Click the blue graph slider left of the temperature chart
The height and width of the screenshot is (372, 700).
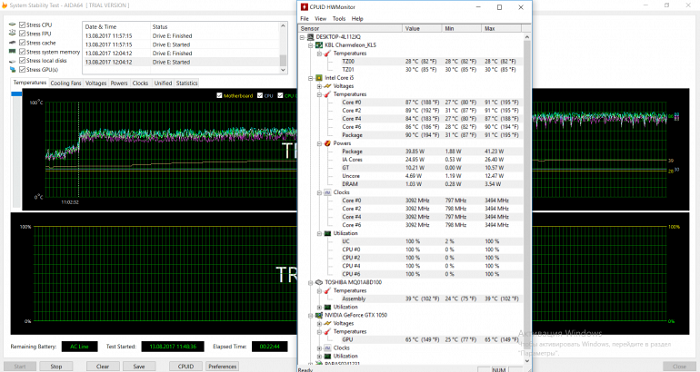pyautogui.click(x=17, y=94)
